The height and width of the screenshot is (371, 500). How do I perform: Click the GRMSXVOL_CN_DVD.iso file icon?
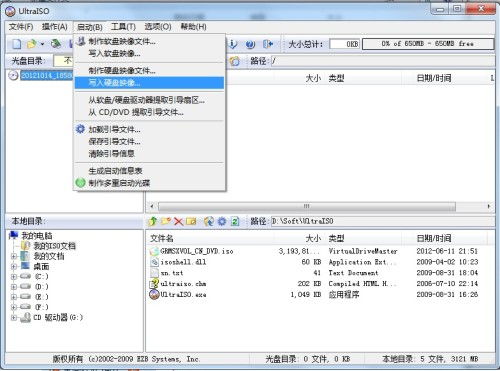154,251
